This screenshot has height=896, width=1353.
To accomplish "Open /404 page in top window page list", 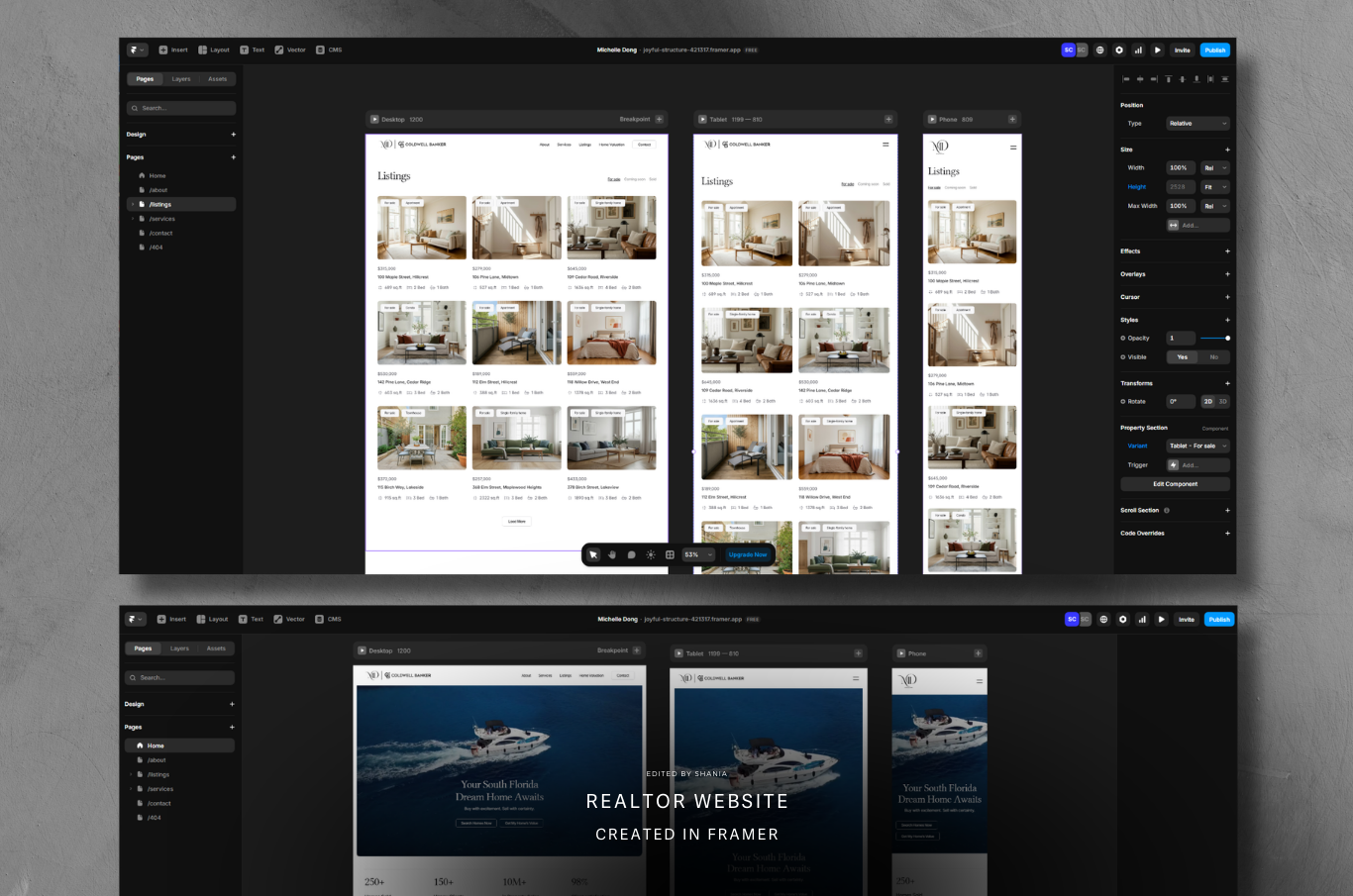I will click(181, 248).
